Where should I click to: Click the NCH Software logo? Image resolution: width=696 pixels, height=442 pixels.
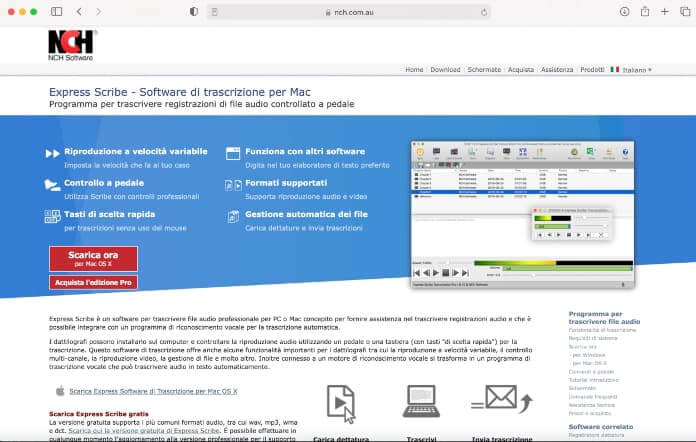[x=71, y=45]
